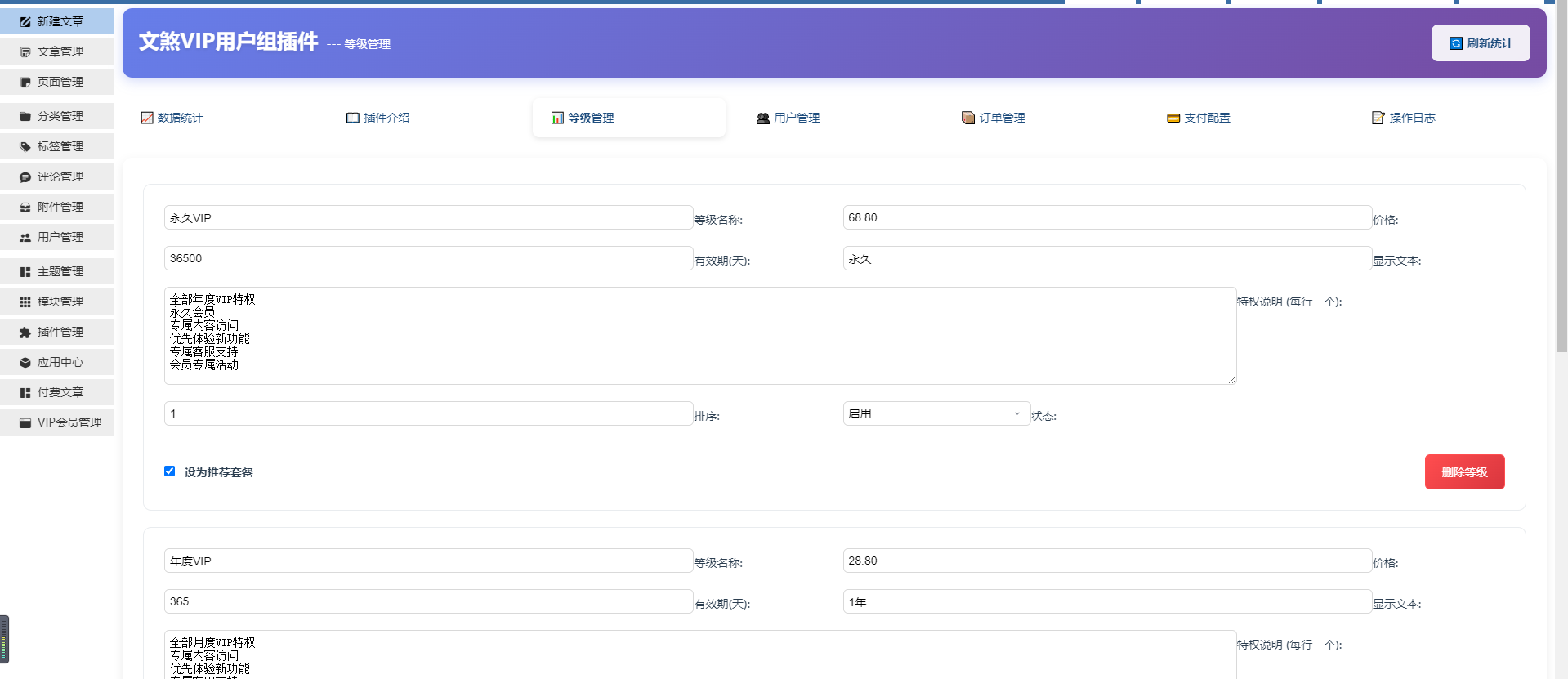Image resolution: width=1568 pixels, height=679 pixels.
Task: Focus the 永久VIP level name field
Action: 428,218
